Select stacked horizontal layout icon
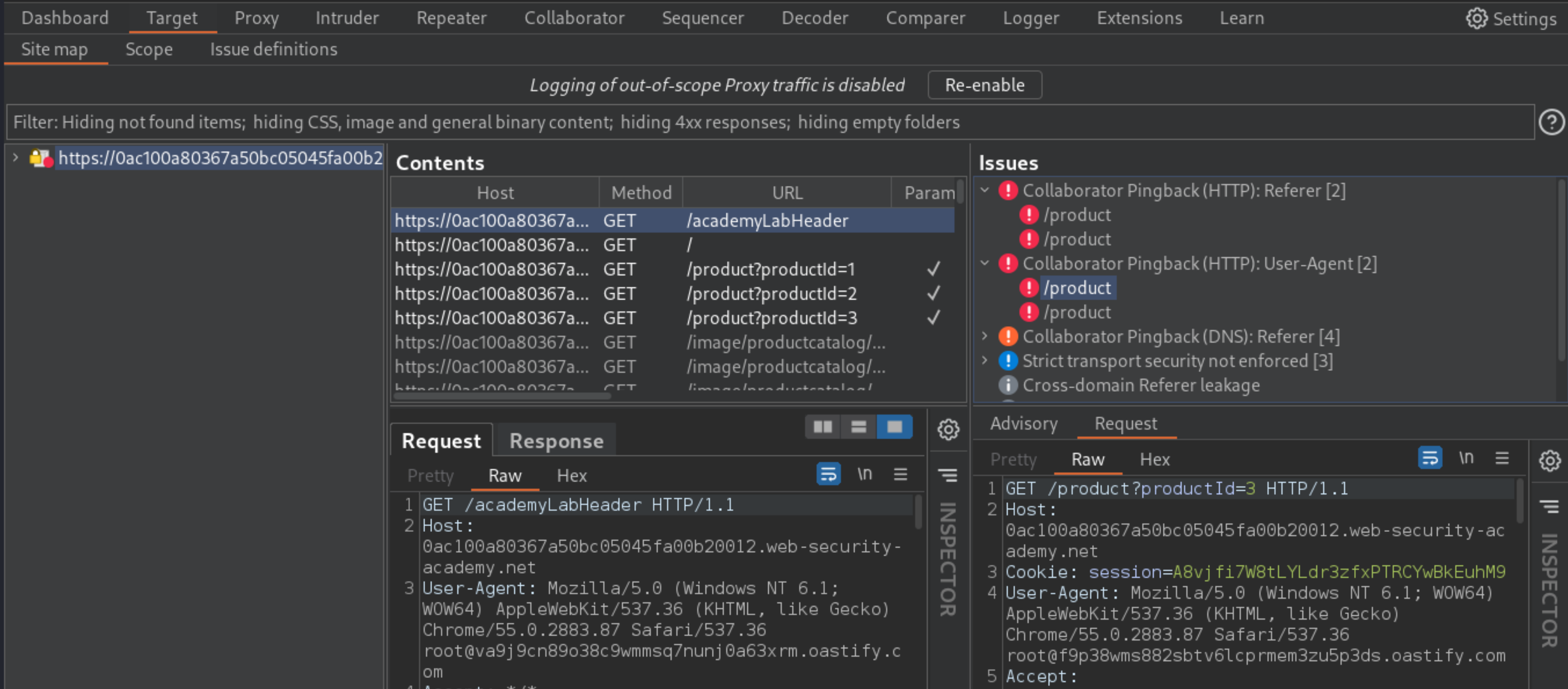 click(x=858, y=427)
